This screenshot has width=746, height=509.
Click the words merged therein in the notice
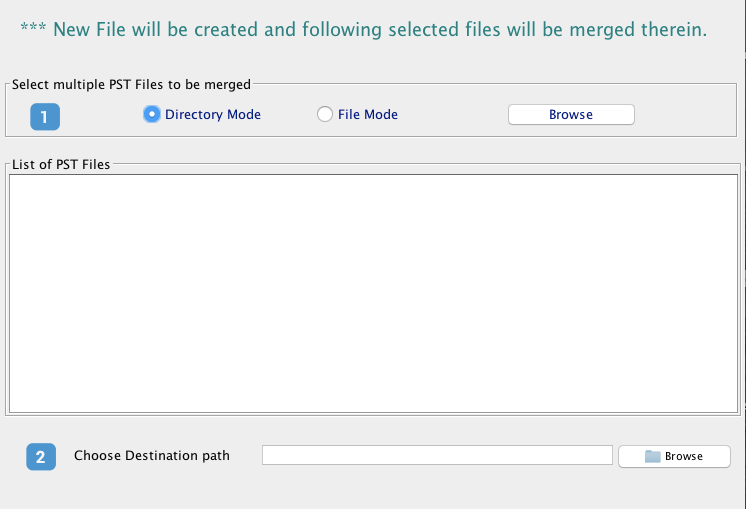[x=638, y=30]
